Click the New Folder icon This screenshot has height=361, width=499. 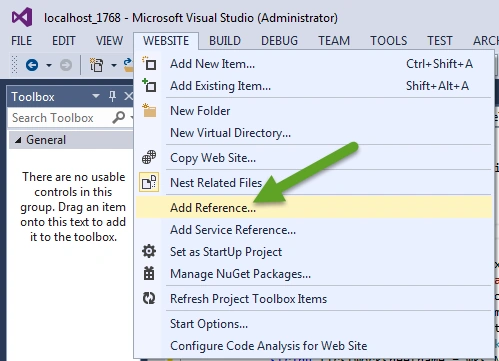pyautogui.click(x=149, y=110)
